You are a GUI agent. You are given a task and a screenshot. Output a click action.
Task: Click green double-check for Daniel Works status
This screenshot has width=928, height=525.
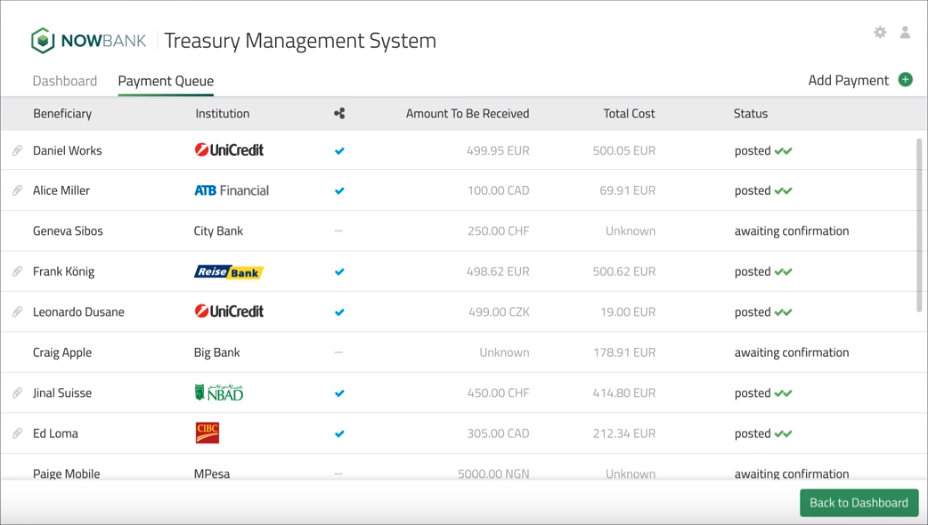pyautogui.click(x=783, y=151)
